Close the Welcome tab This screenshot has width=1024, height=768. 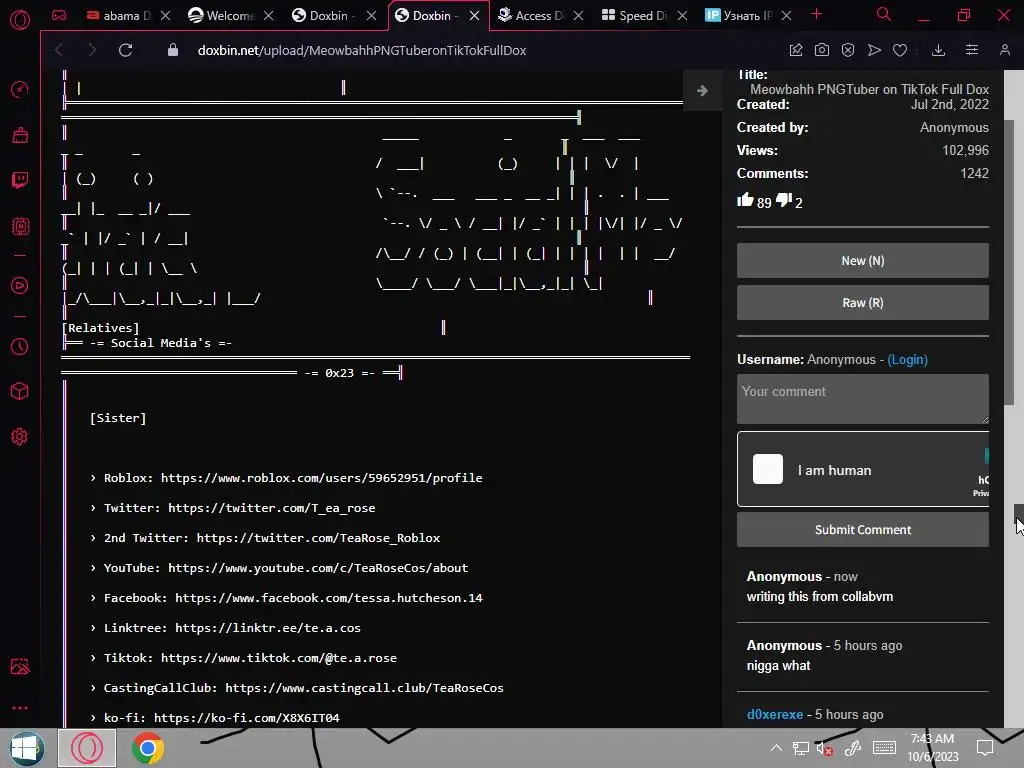point(268,16)
